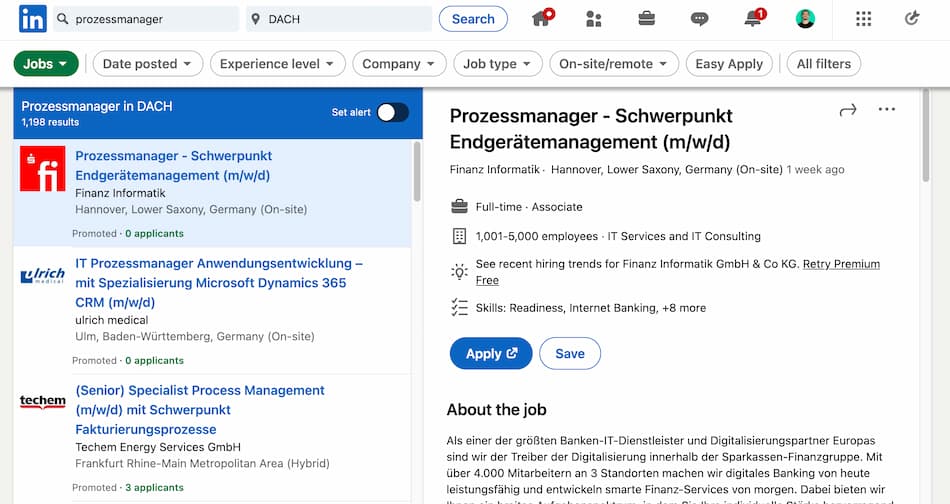Open My Network people icon

(594, 19)
